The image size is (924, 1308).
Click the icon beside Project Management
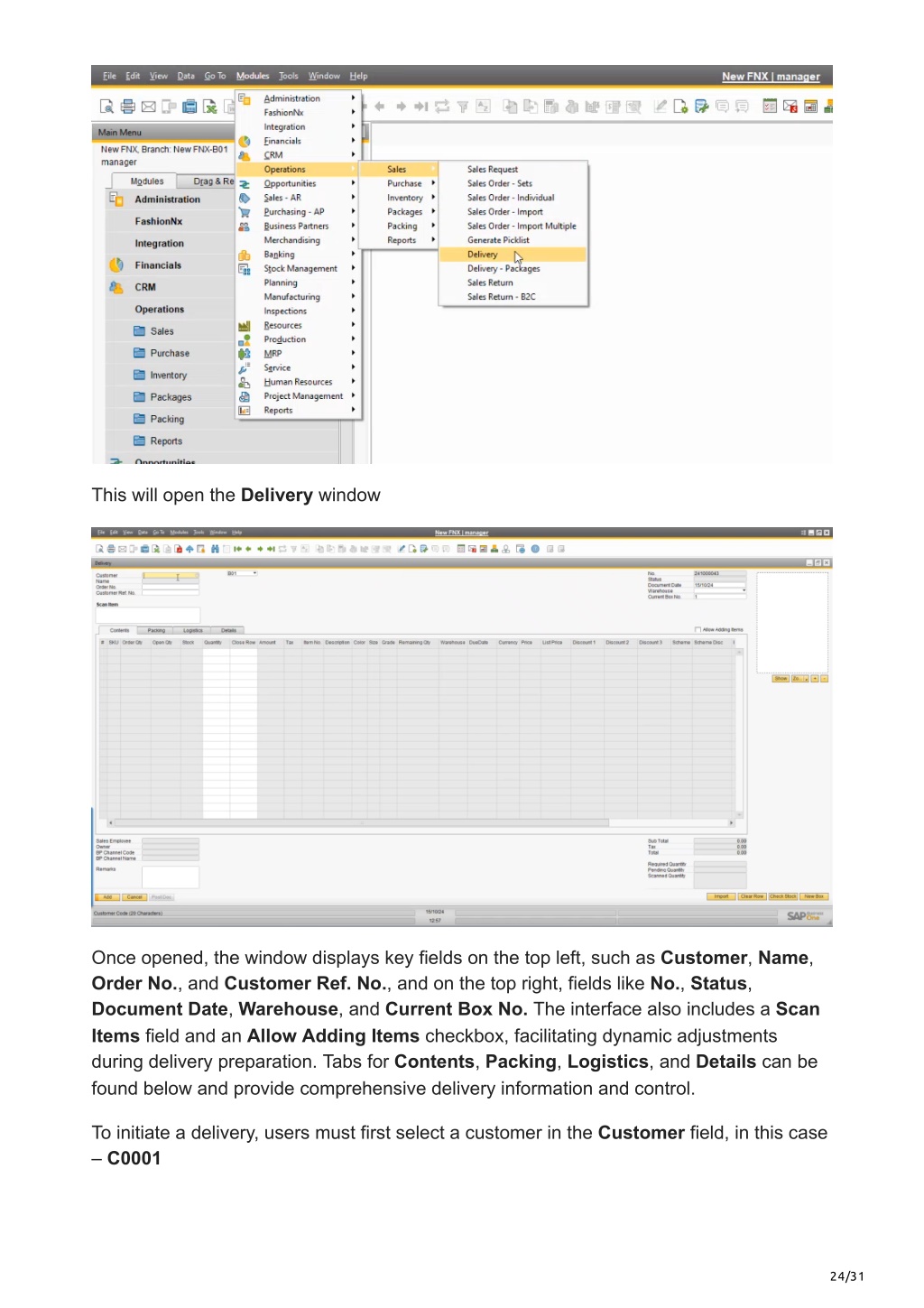pyautogui.click(x=245, y=396)
